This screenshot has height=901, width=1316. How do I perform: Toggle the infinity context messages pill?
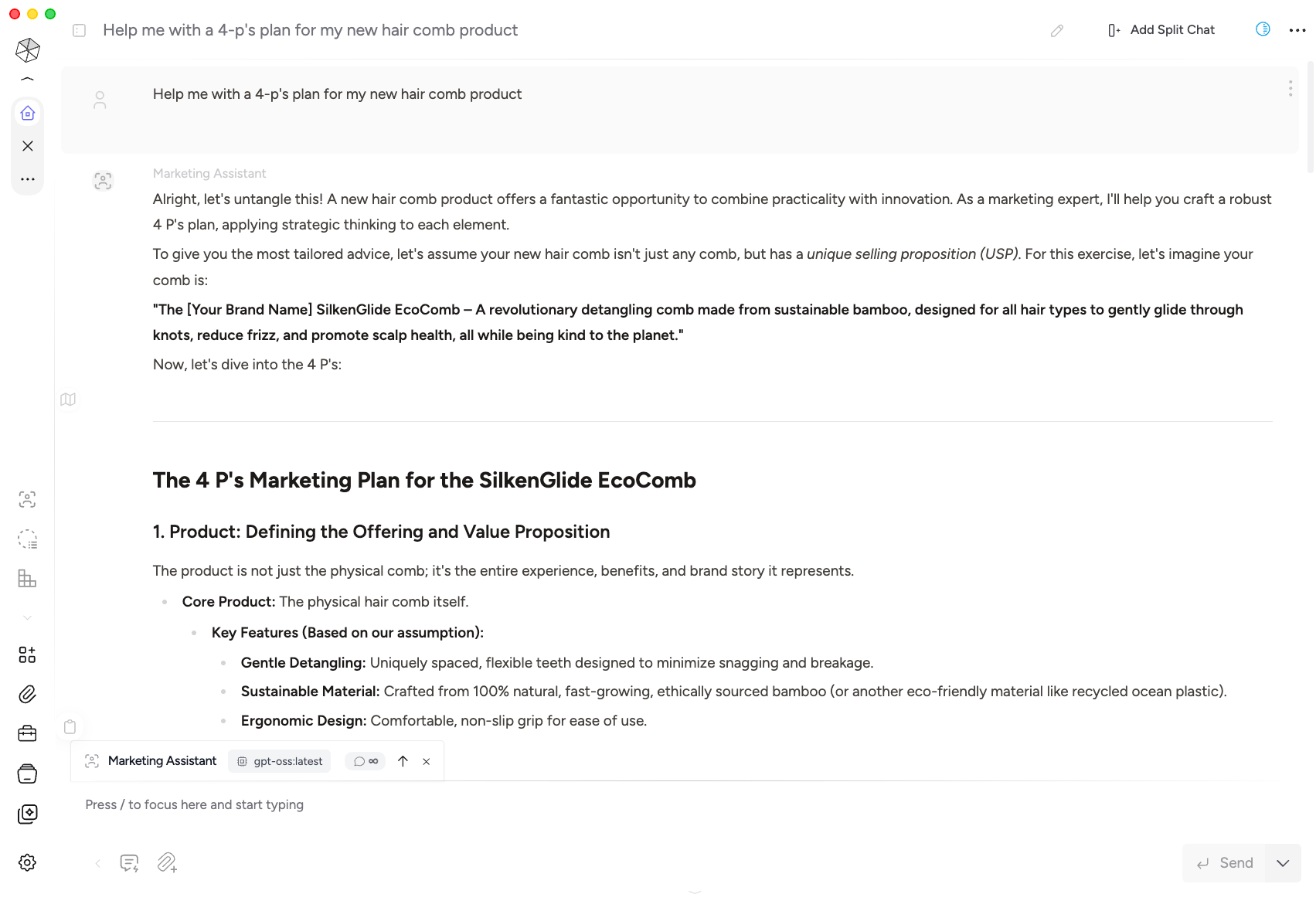pyautogui.click(x=366, y=761)
